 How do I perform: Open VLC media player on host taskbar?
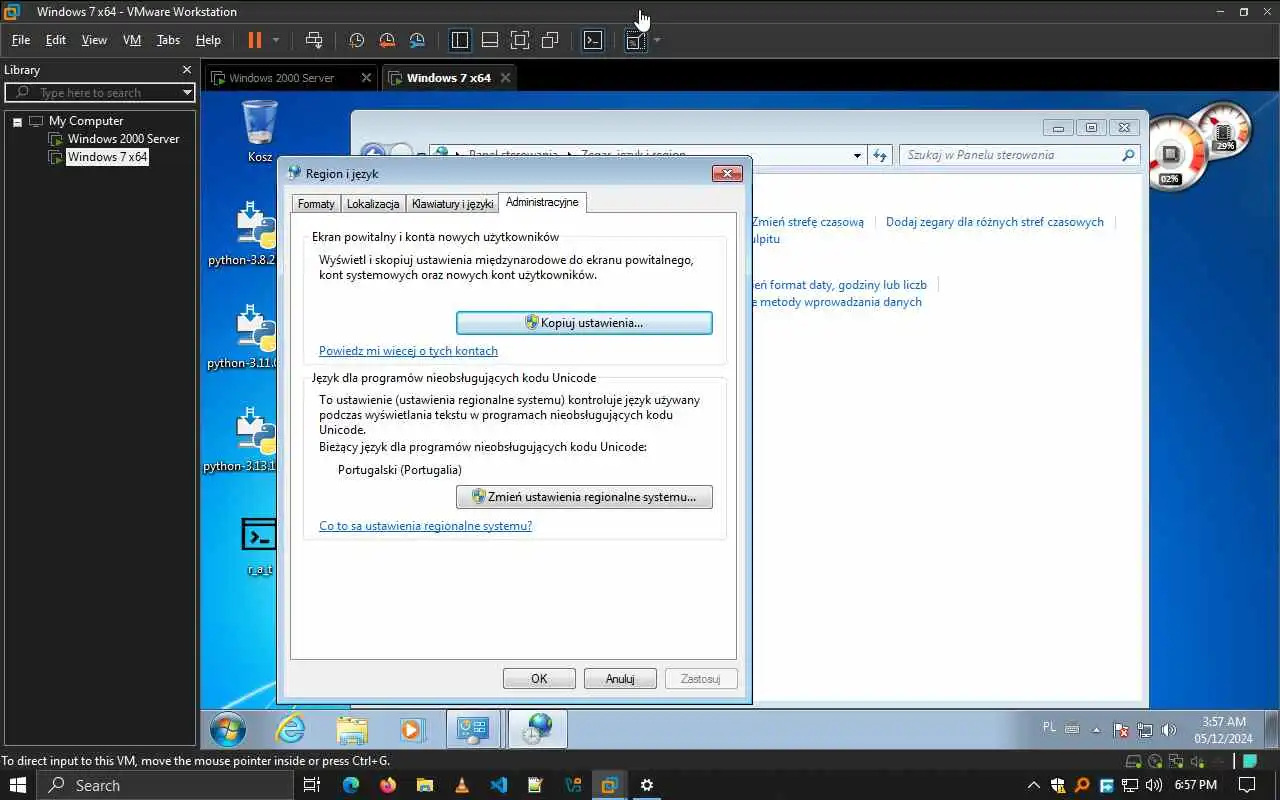coord(461,785)
